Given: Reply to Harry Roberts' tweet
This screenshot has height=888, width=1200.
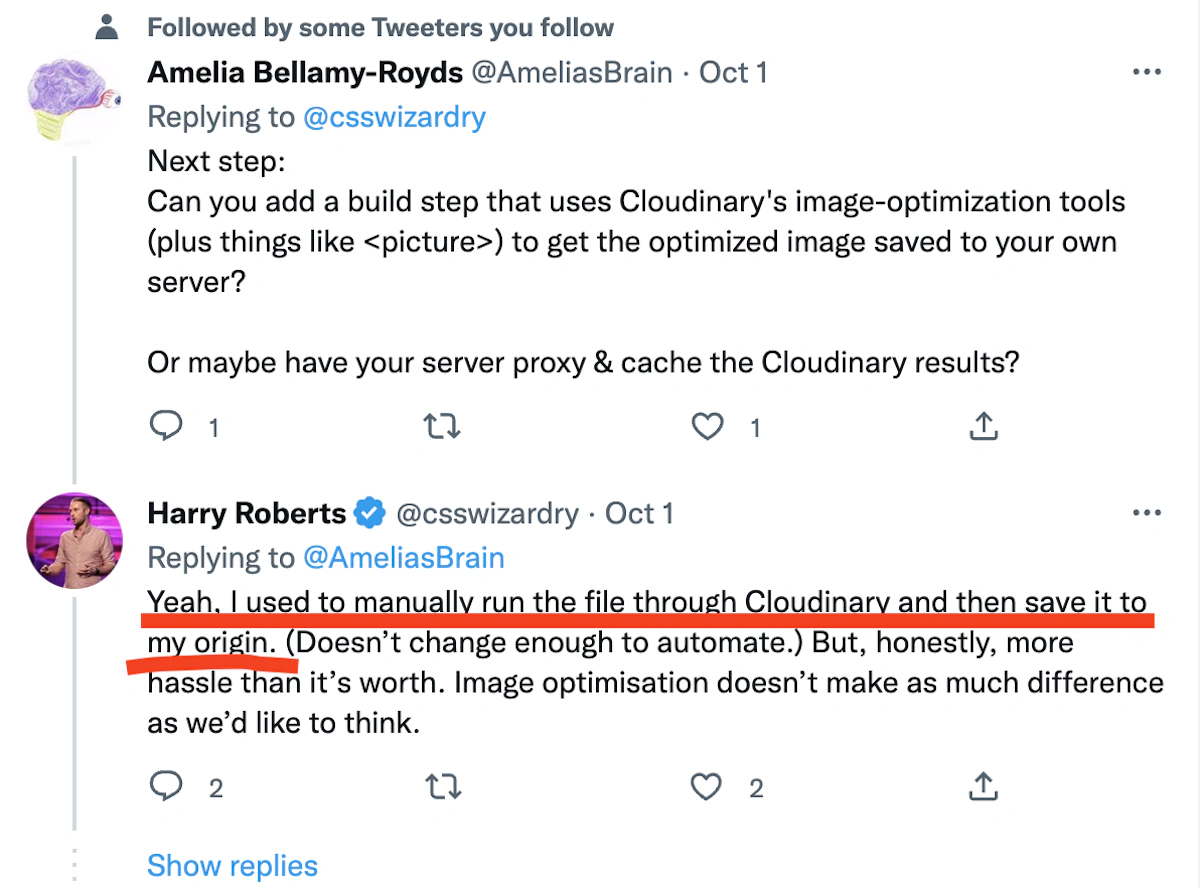Looking at the screenshot, I should click(x=167, y=787).
